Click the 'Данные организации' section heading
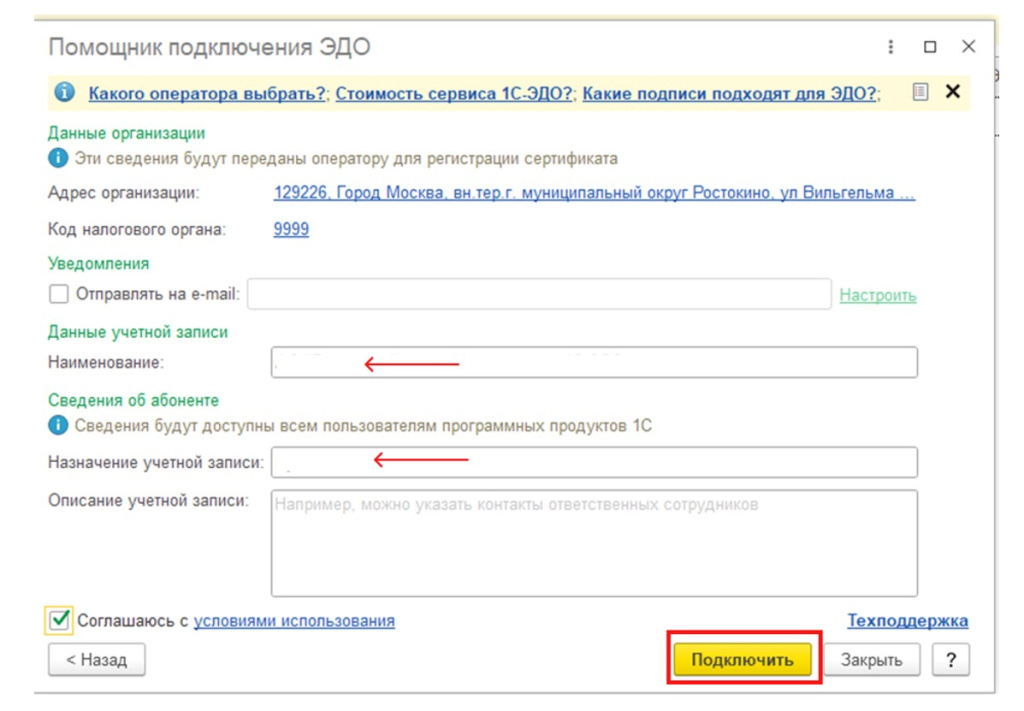Image resolution: width=1024 pixels, height=711 pixels. pos(126,133)
